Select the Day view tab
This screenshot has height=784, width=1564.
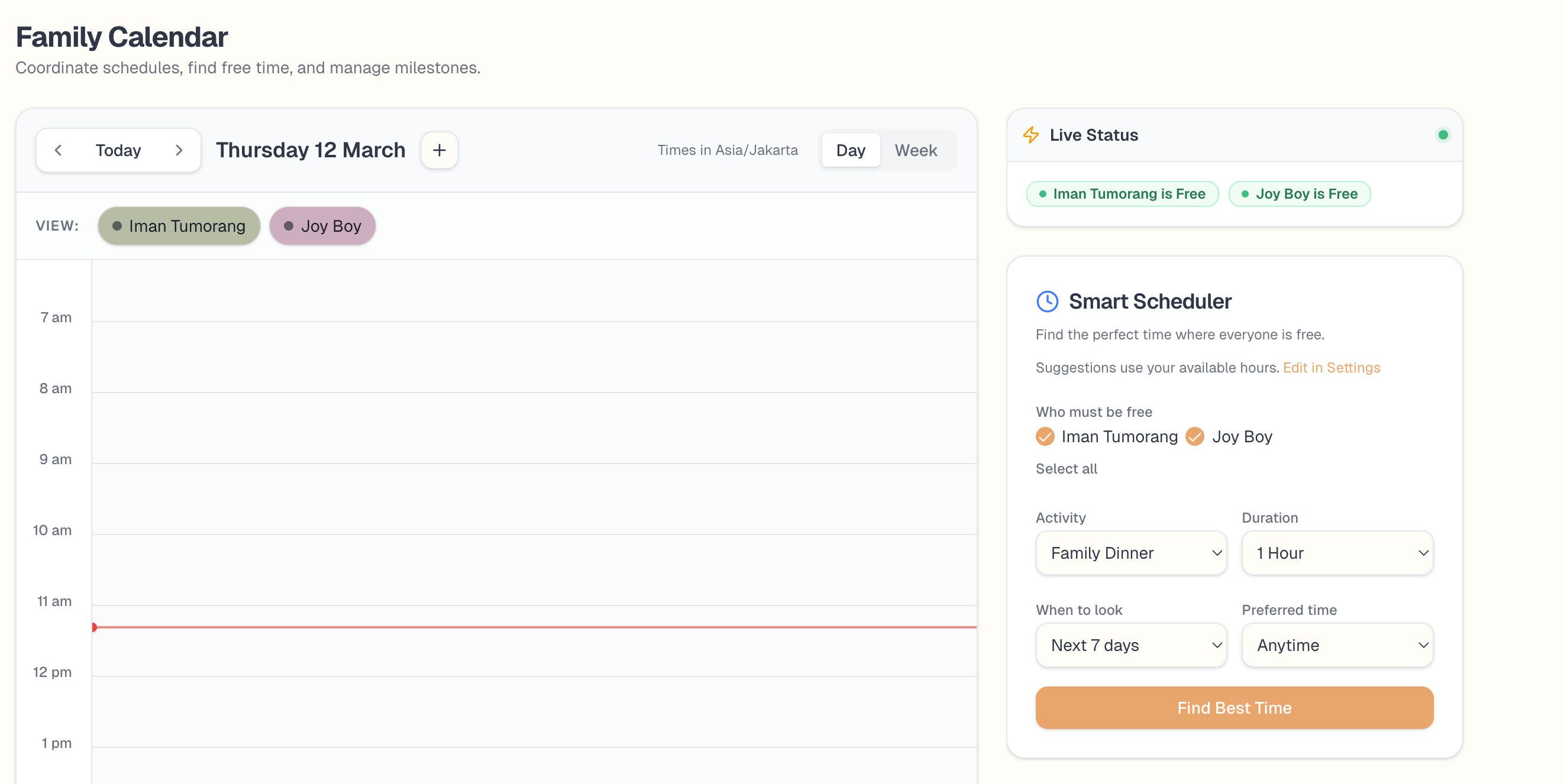(x=850, y=150)
